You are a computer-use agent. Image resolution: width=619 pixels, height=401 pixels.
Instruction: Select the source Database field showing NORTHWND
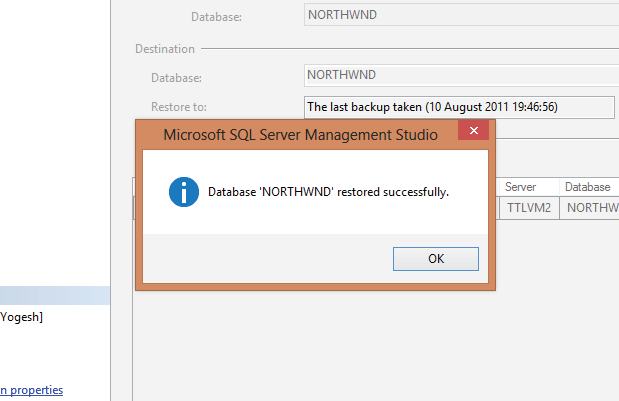(461, 15)
